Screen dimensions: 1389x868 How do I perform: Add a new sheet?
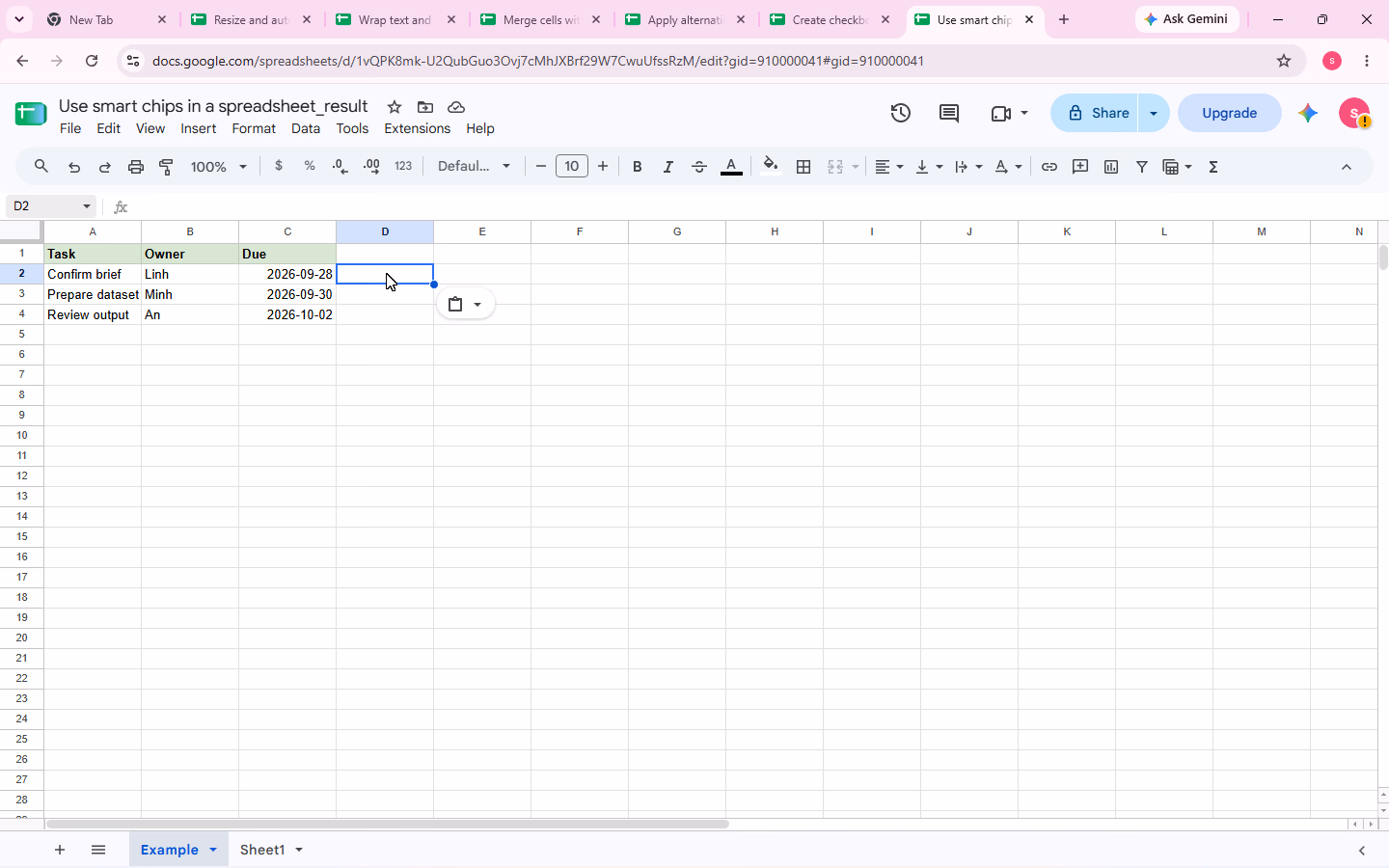pyautogui.click(x=60, y=850)
